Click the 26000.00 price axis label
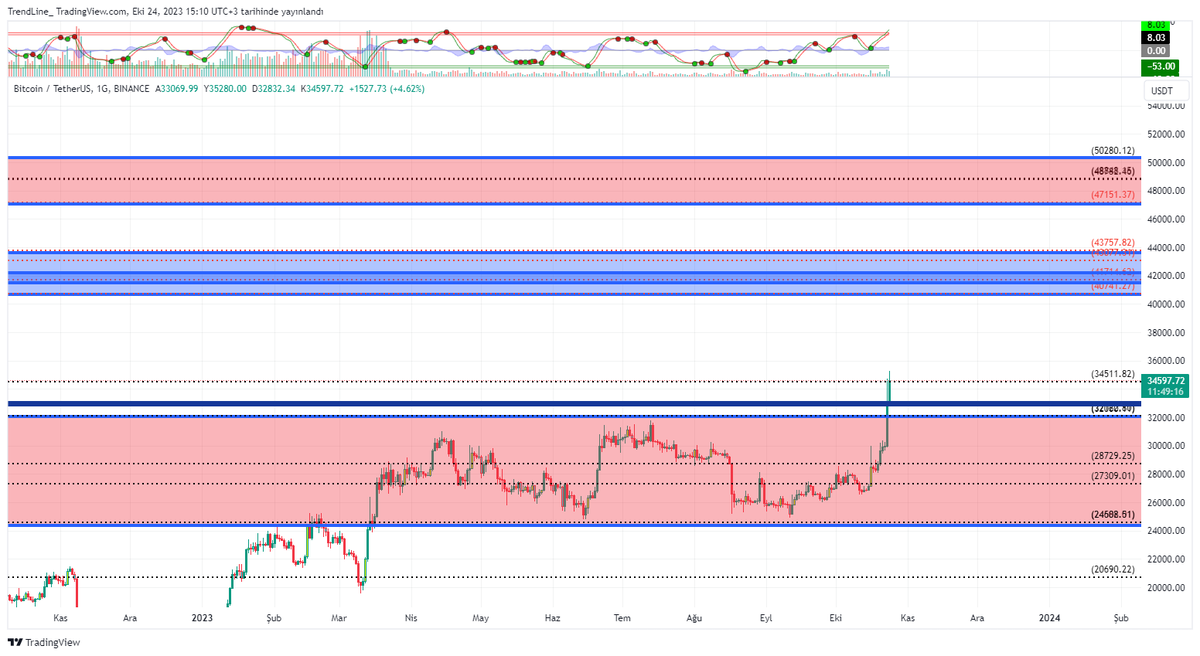Screen dimensions: 1200x656 [1166, 503]
